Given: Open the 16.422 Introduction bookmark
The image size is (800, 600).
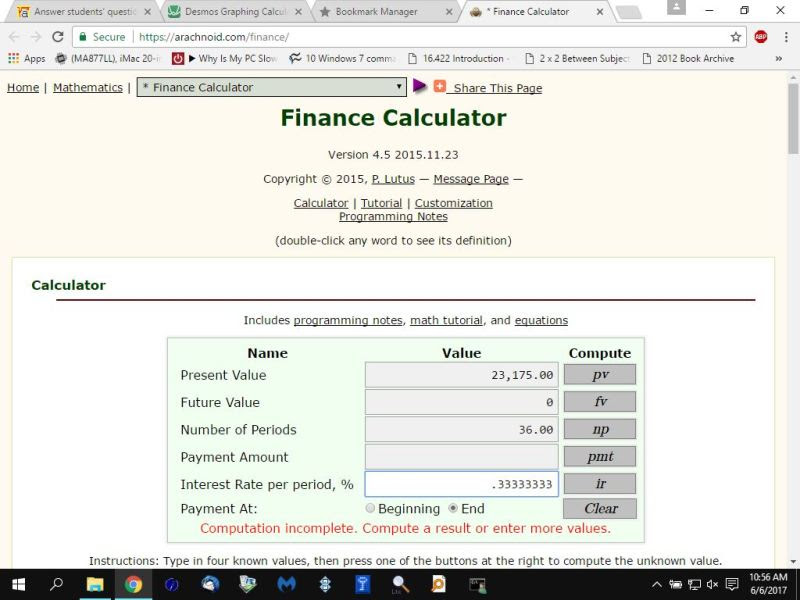Looking at the screenshot, I should point(458,59).
